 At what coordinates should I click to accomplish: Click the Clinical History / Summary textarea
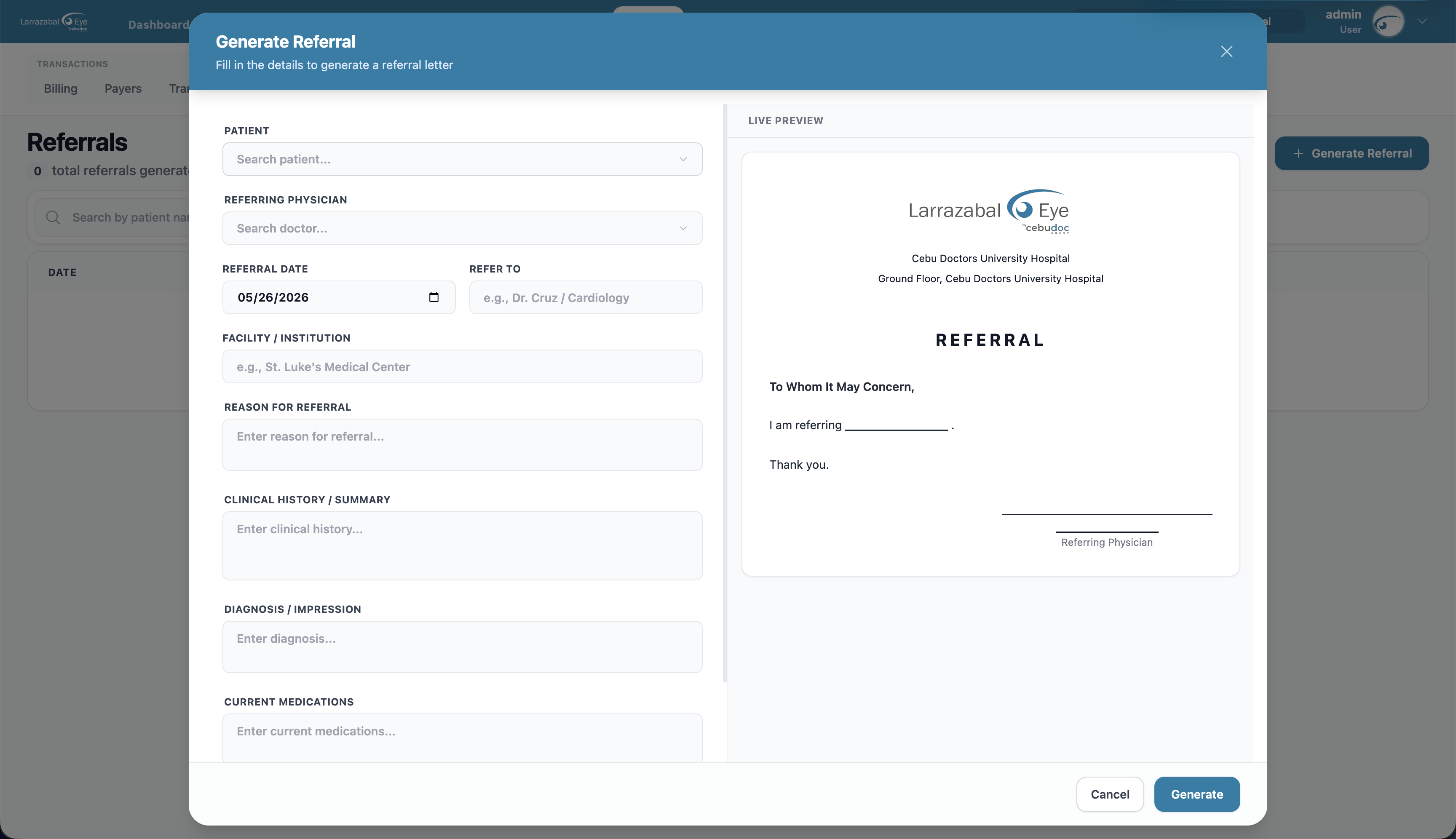(462, 546)
